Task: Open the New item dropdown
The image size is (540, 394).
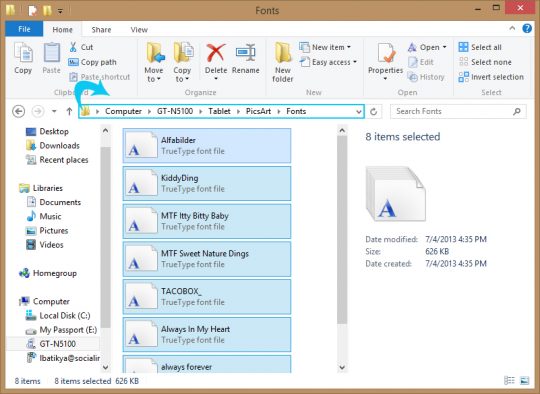Action: click(x=325, y=47)
